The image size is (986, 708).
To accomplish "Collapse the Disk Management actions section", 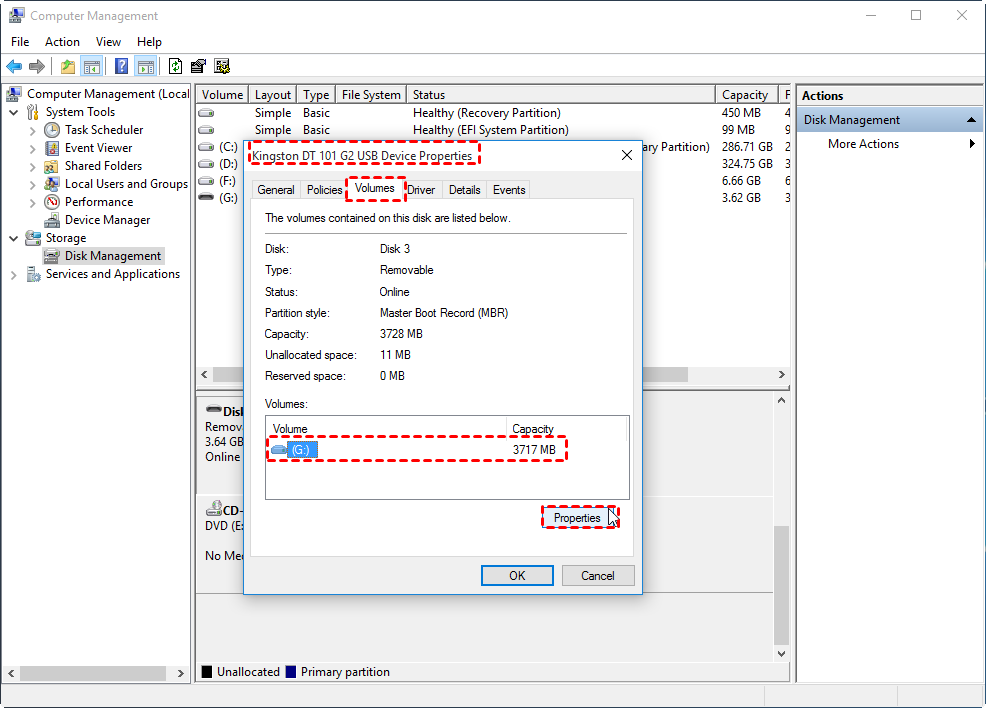I will click(x=971, y=119).
